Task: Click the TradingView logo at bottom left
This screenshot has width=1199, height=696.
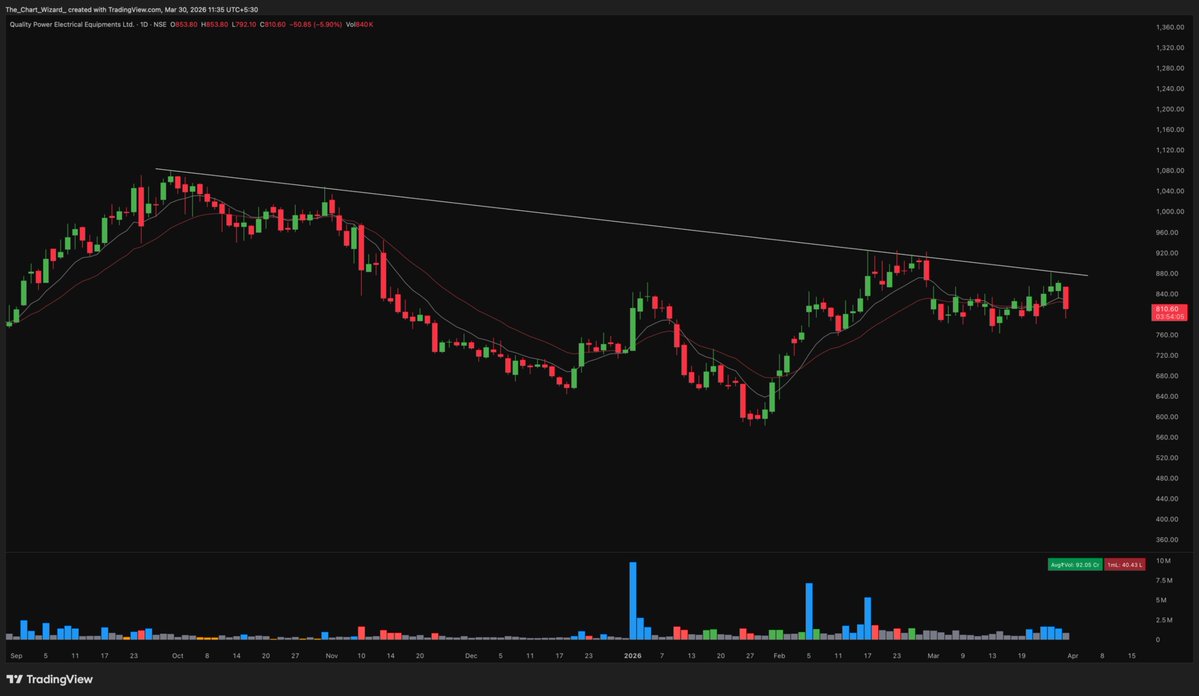Action: click(50, 679)
